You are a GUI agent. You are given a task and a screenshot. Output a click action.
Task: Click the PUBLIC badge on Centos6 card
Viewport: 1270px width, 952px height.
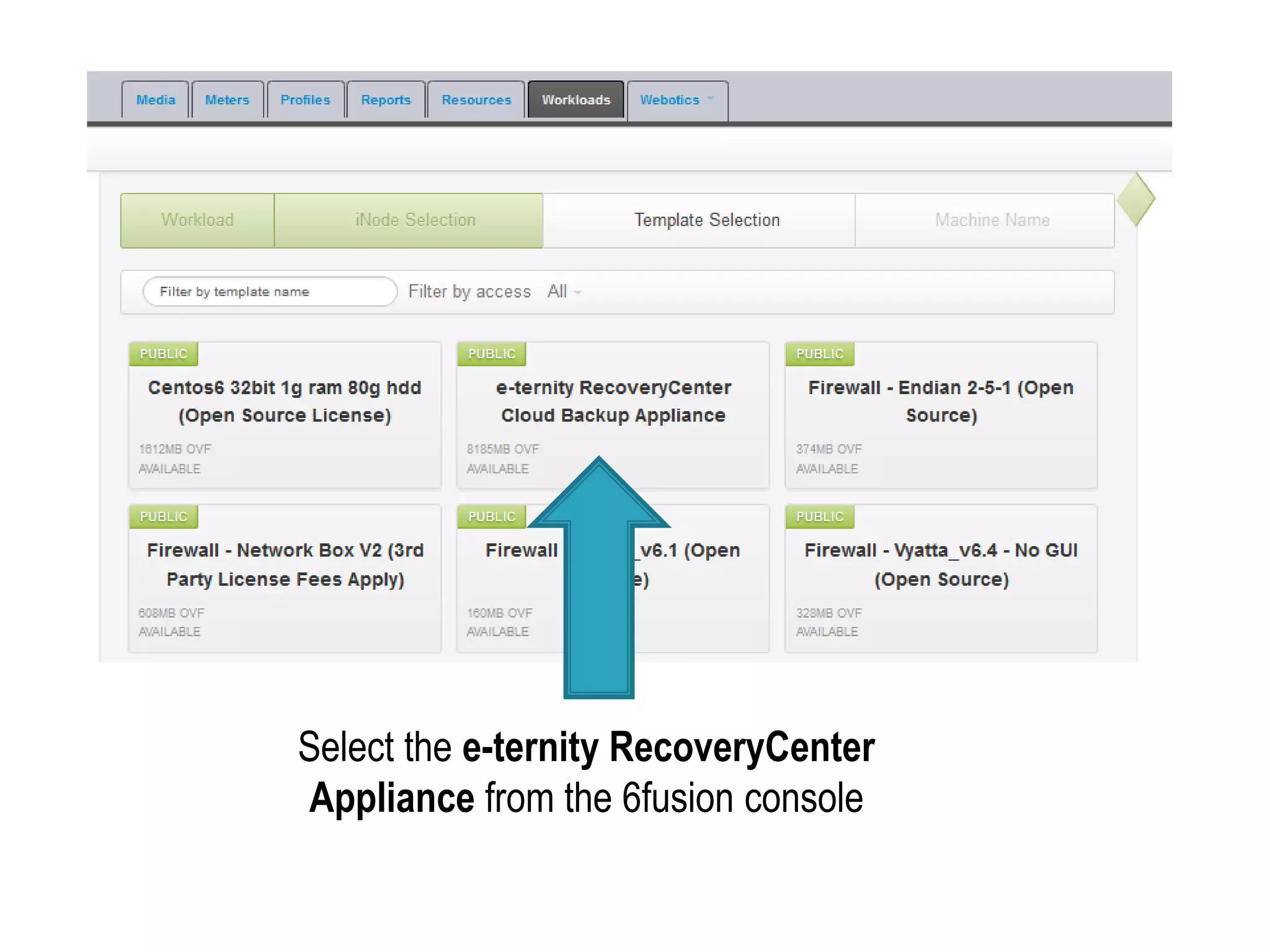[163, 354]
